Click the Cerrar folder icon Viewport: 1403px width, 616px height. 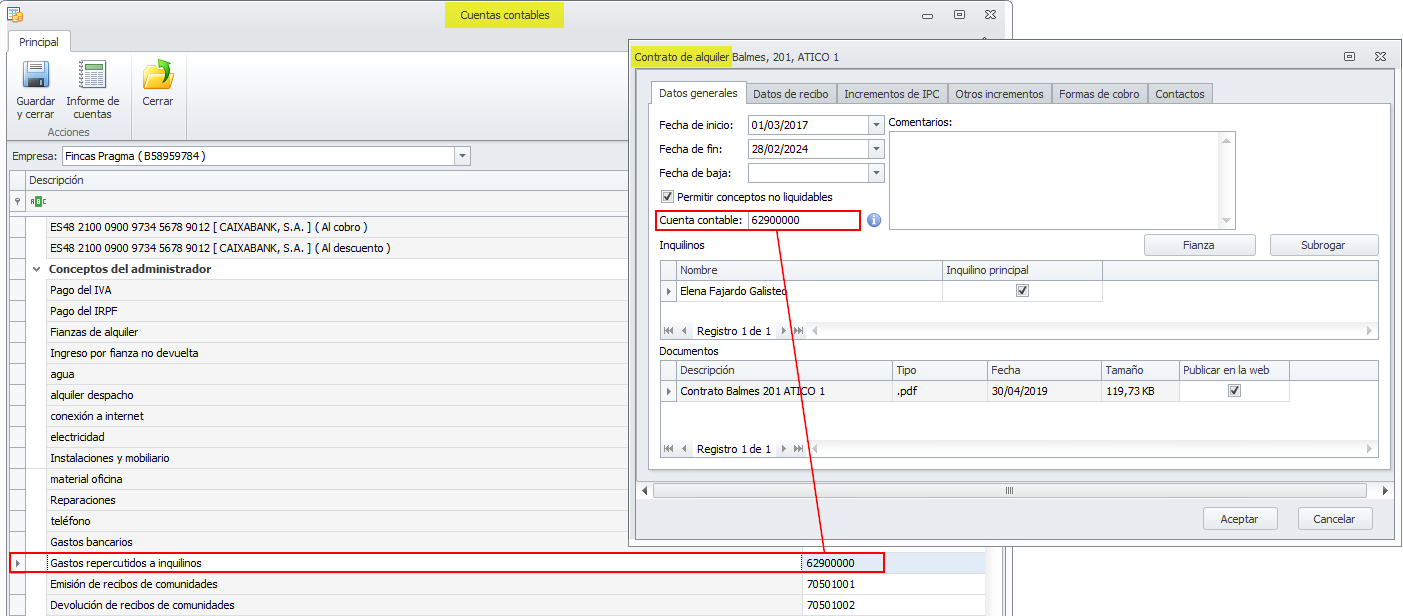tap(158, 75)
